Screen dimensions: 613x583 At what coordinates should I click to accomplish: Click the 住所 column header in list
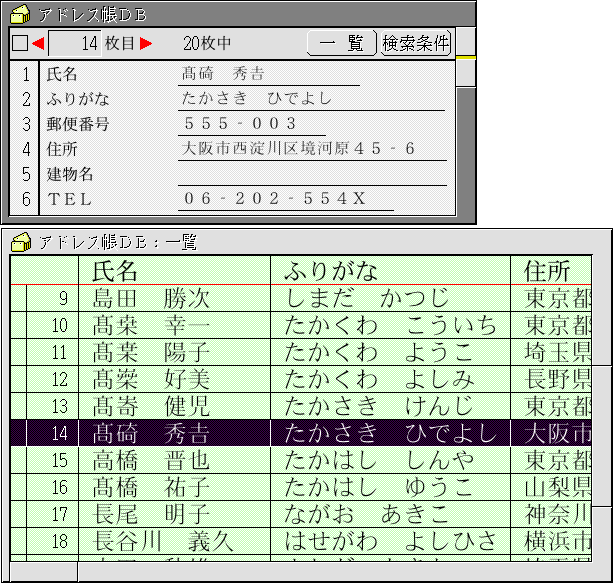tap(550, 270)
